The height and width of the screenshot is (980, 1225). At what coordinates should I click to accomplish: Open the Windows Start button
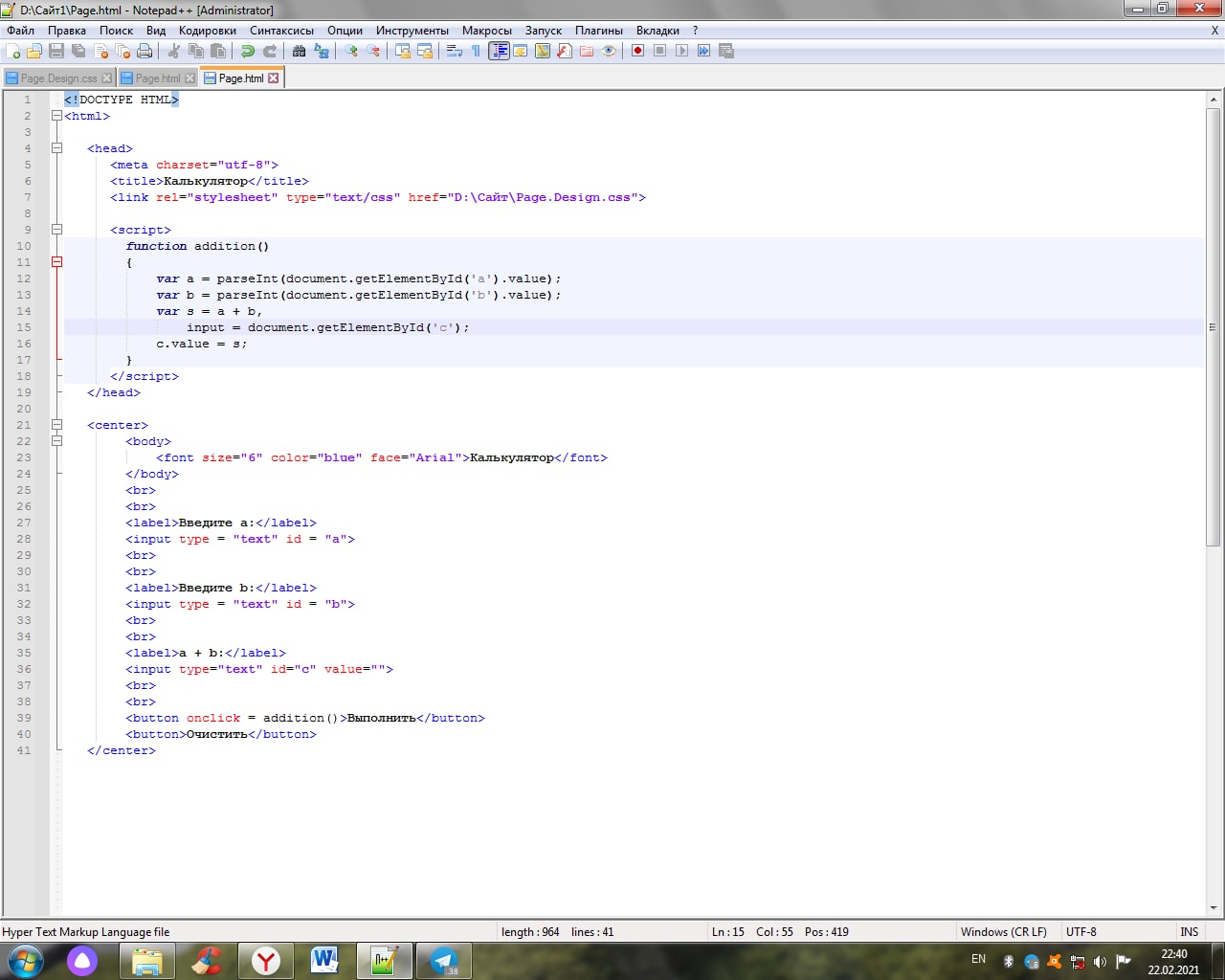(x=25, y=961)
